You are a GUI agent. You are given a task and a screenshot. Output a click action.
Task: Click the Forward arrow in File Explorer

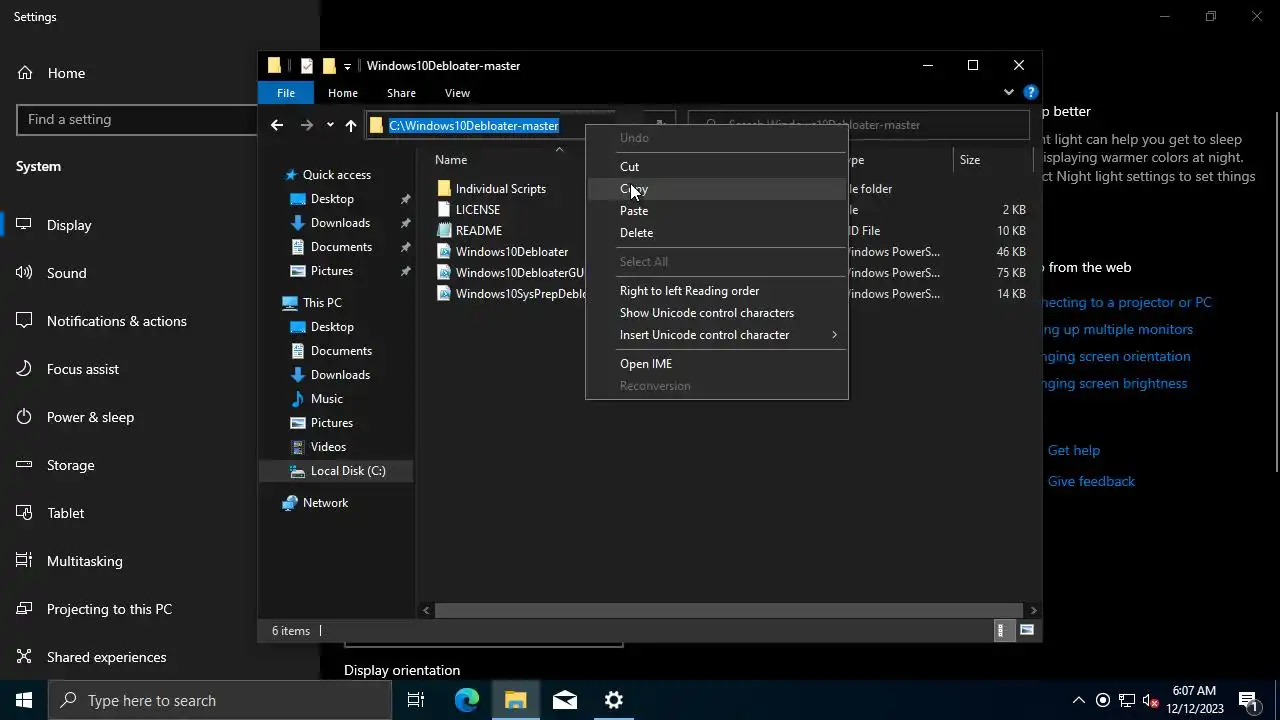click(307, 125)
